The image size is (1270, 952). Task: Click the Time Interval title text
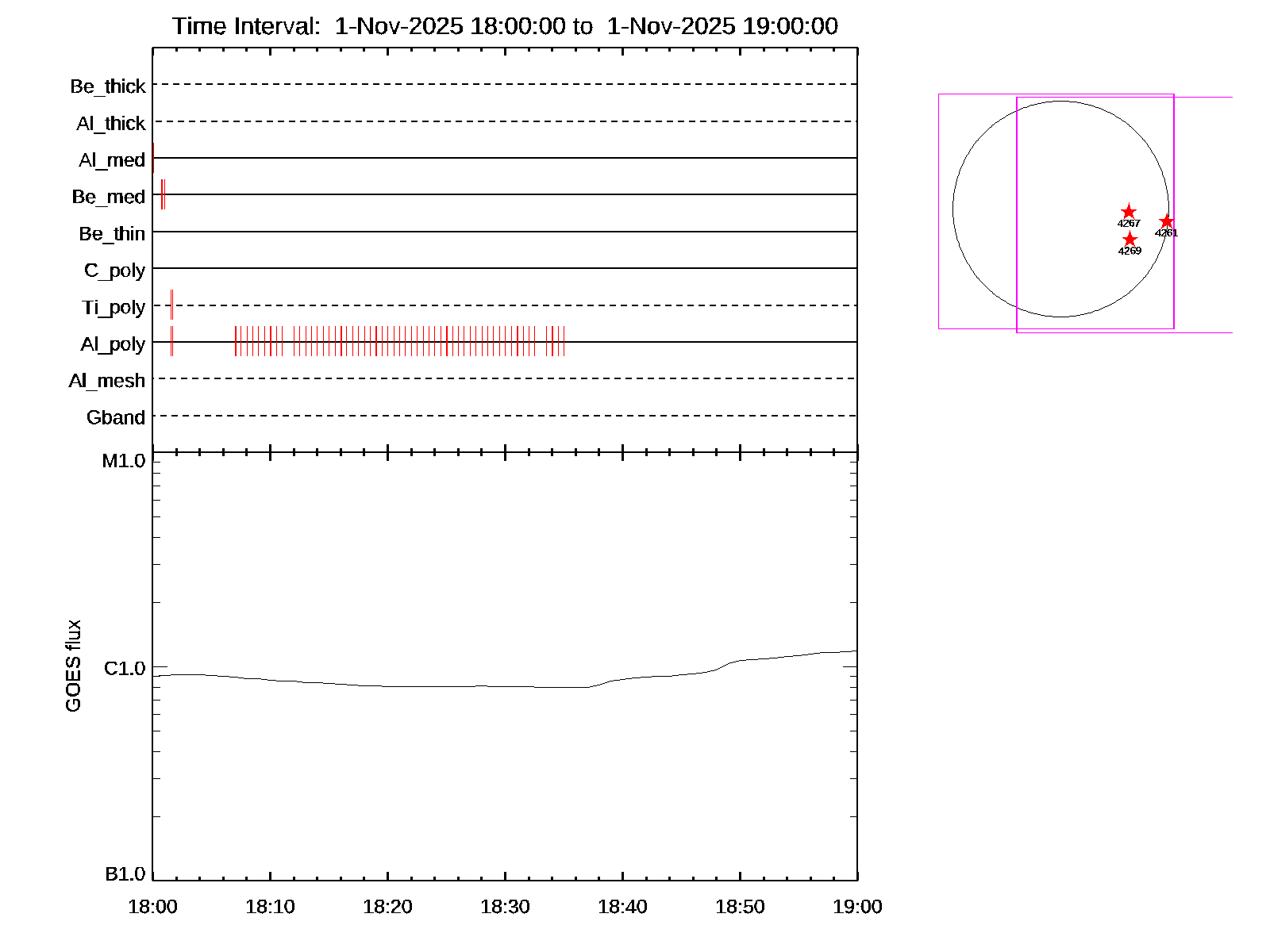505,26
